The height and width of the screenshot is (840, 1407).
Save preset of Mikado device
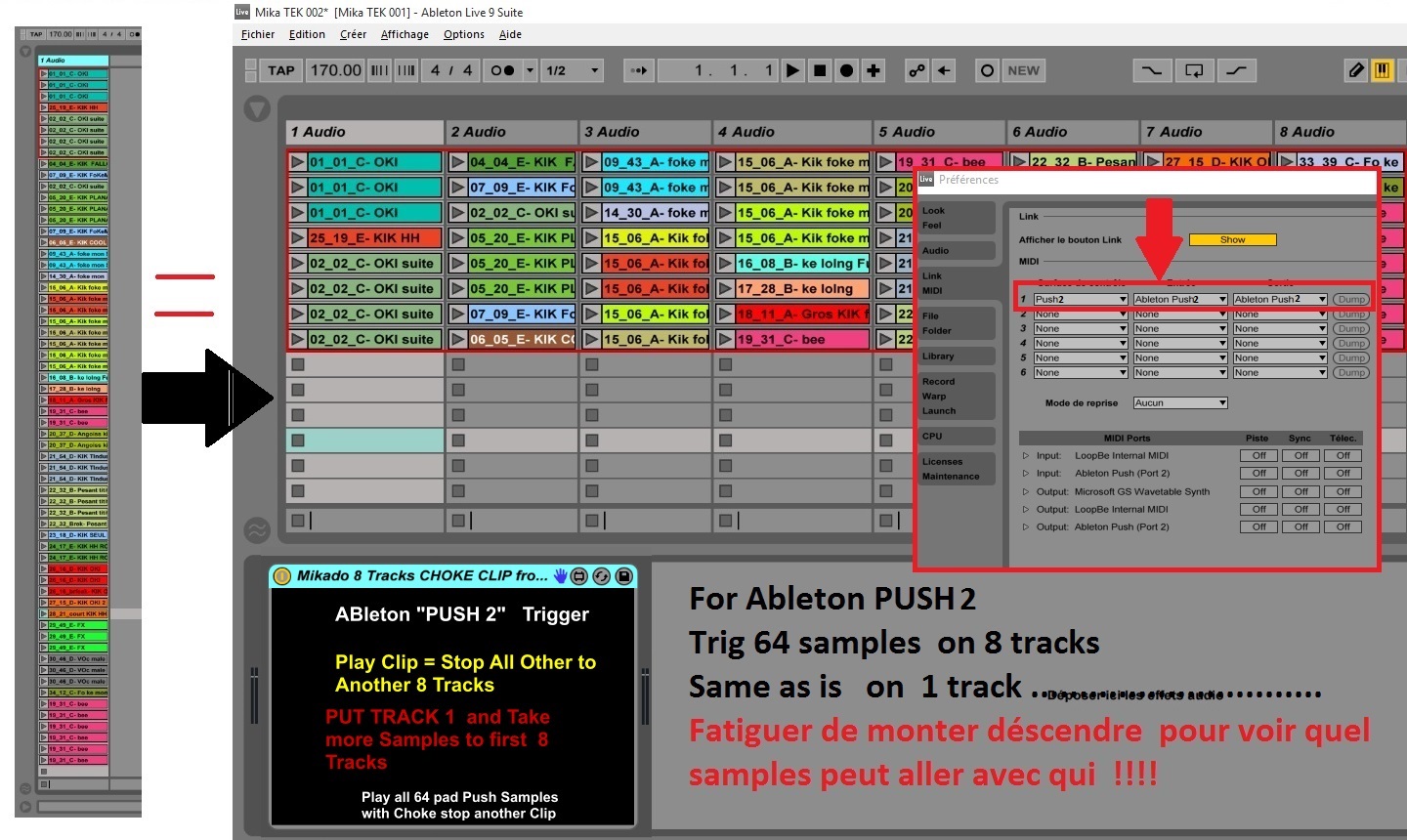[623, 576]
